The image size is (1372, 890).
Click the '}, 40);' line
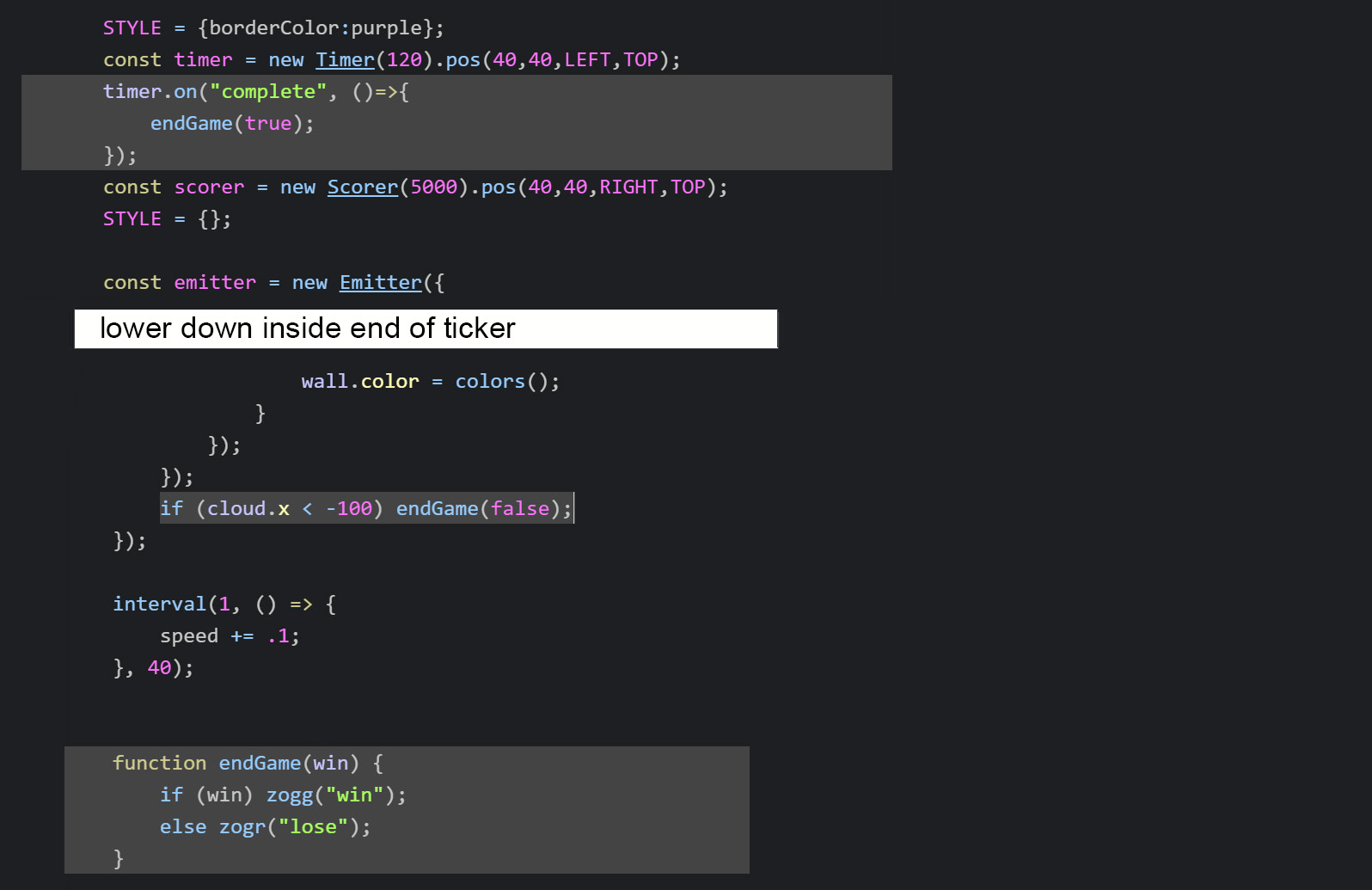tap(153, 668)
